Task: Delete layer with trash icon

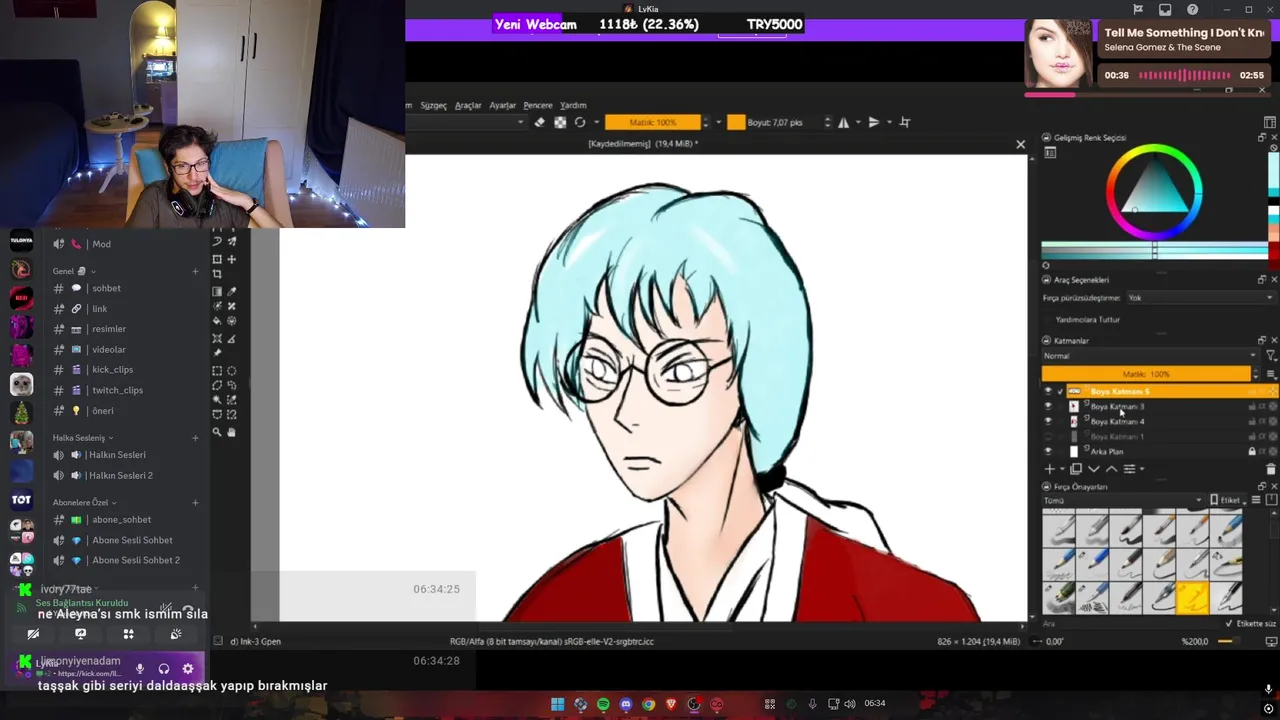Action: (1271, 469)
